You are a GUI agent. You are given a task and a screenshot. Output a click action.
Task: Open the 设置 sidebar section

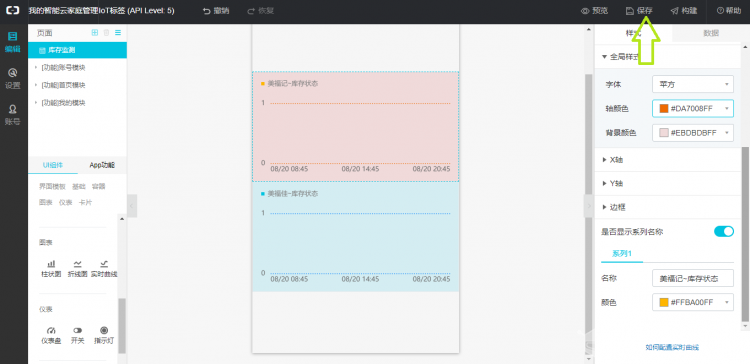[x=13, y=79]
